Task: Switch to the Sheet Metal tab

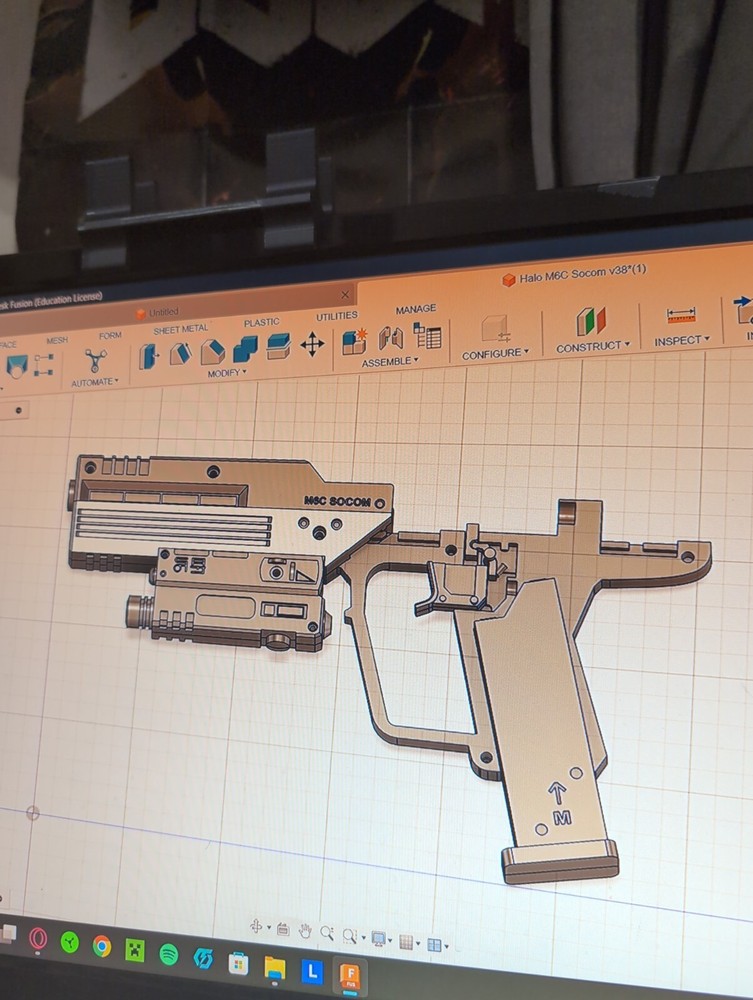Action: (180, 329)
